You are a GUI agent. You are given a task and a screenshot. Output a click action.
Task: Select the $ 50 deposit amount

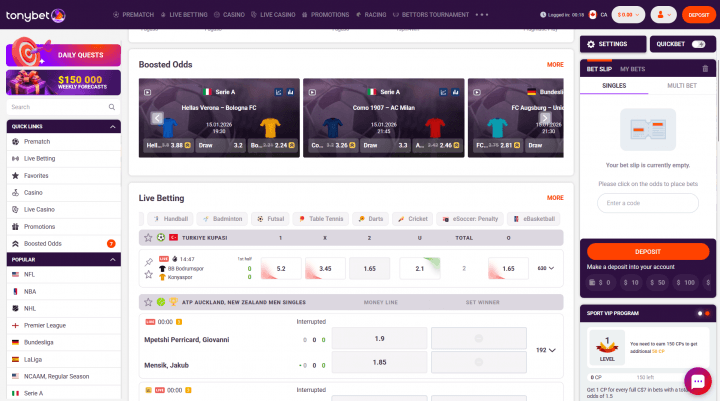pyautogui.click(x=658, y=282)
